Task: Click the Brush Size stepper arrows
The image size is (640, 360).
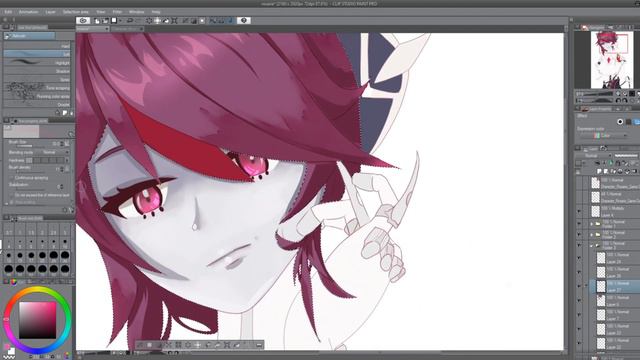Action: (62, 144)
